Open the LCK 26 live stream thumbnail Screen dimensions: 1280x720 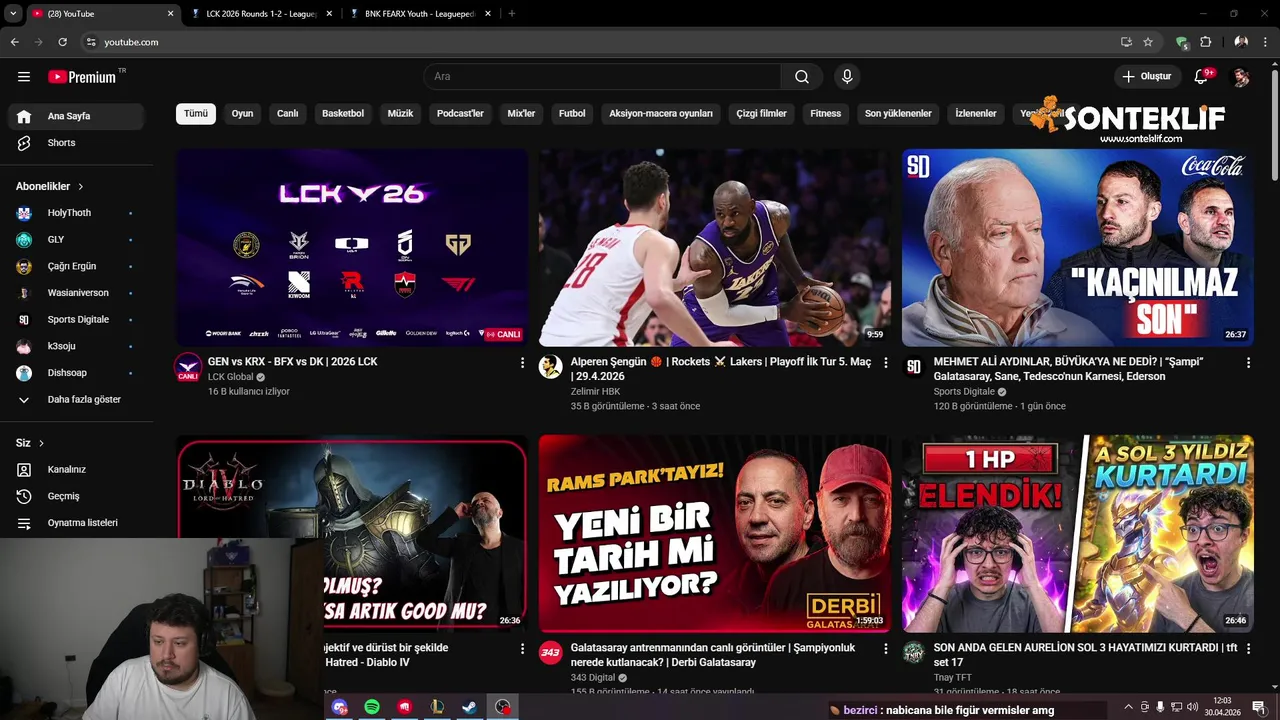(352, 248)
